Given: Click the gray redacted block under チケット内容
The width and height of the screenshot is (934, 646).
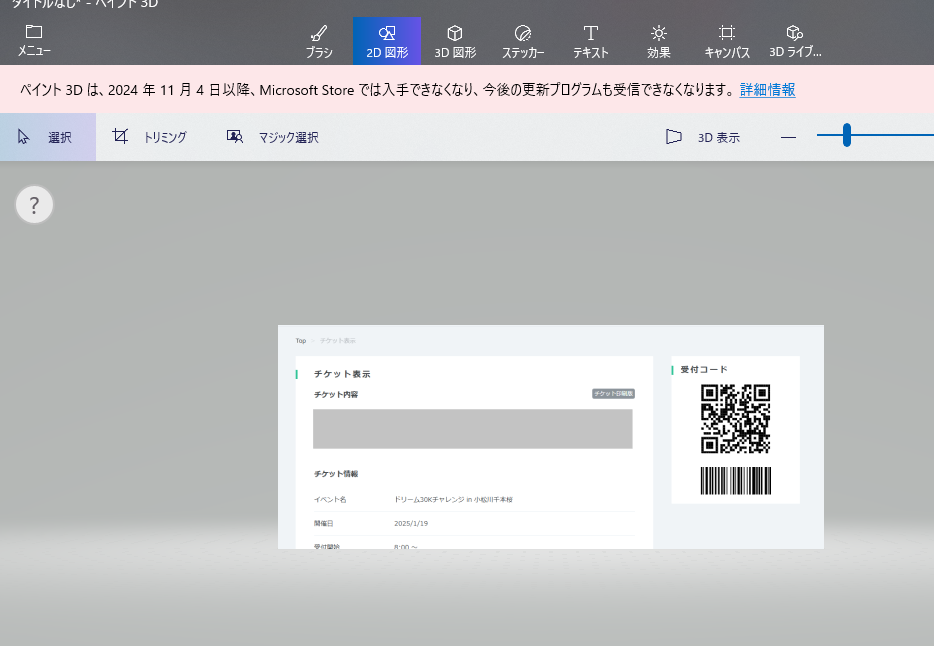Looking at the screenshot, I should [472, 429].
